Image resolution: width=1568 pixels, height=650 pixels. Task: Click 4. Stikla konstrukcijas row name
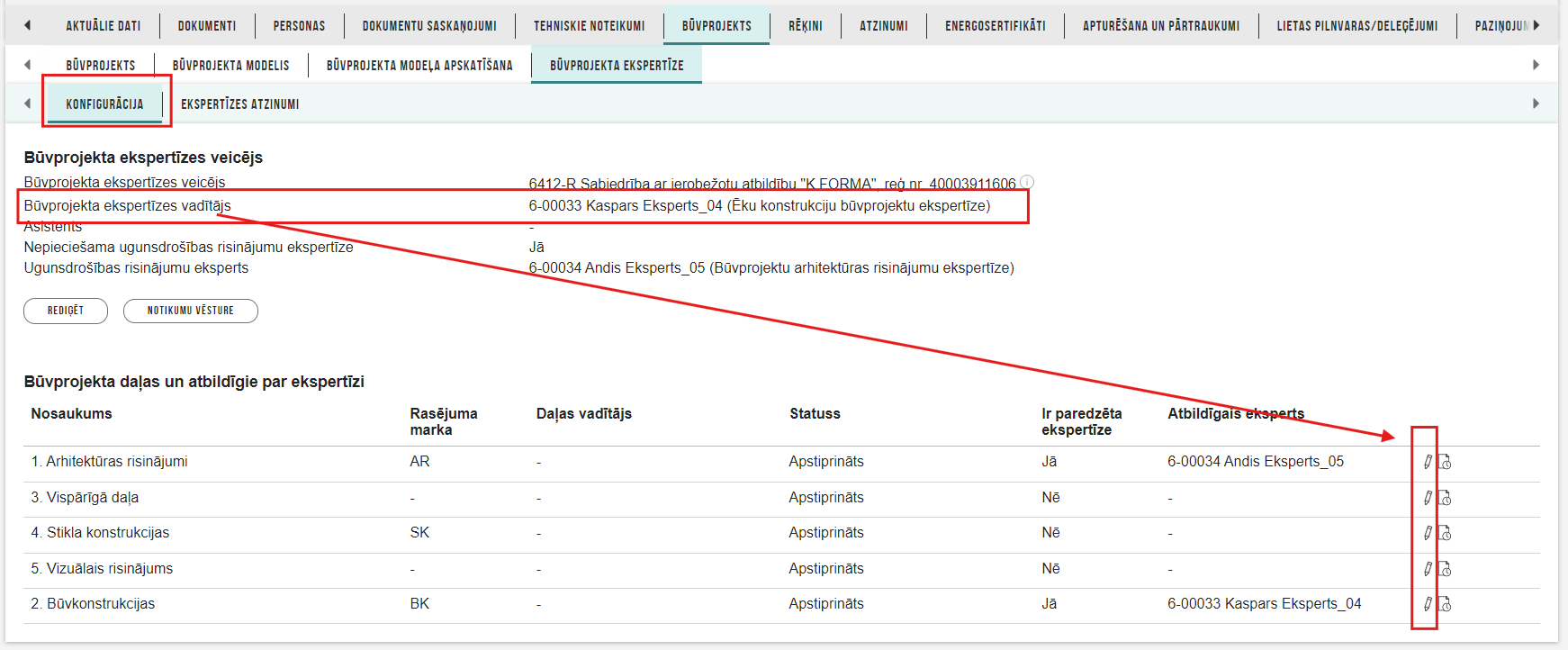pos(100,533)
